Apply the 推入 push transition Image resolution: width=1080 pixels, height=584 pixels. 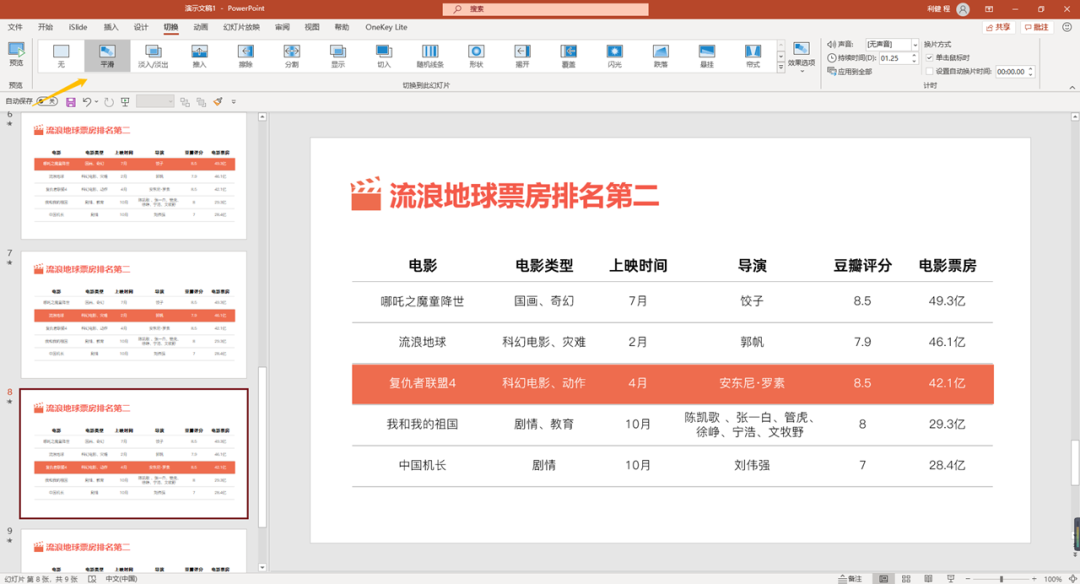point(199,55)
